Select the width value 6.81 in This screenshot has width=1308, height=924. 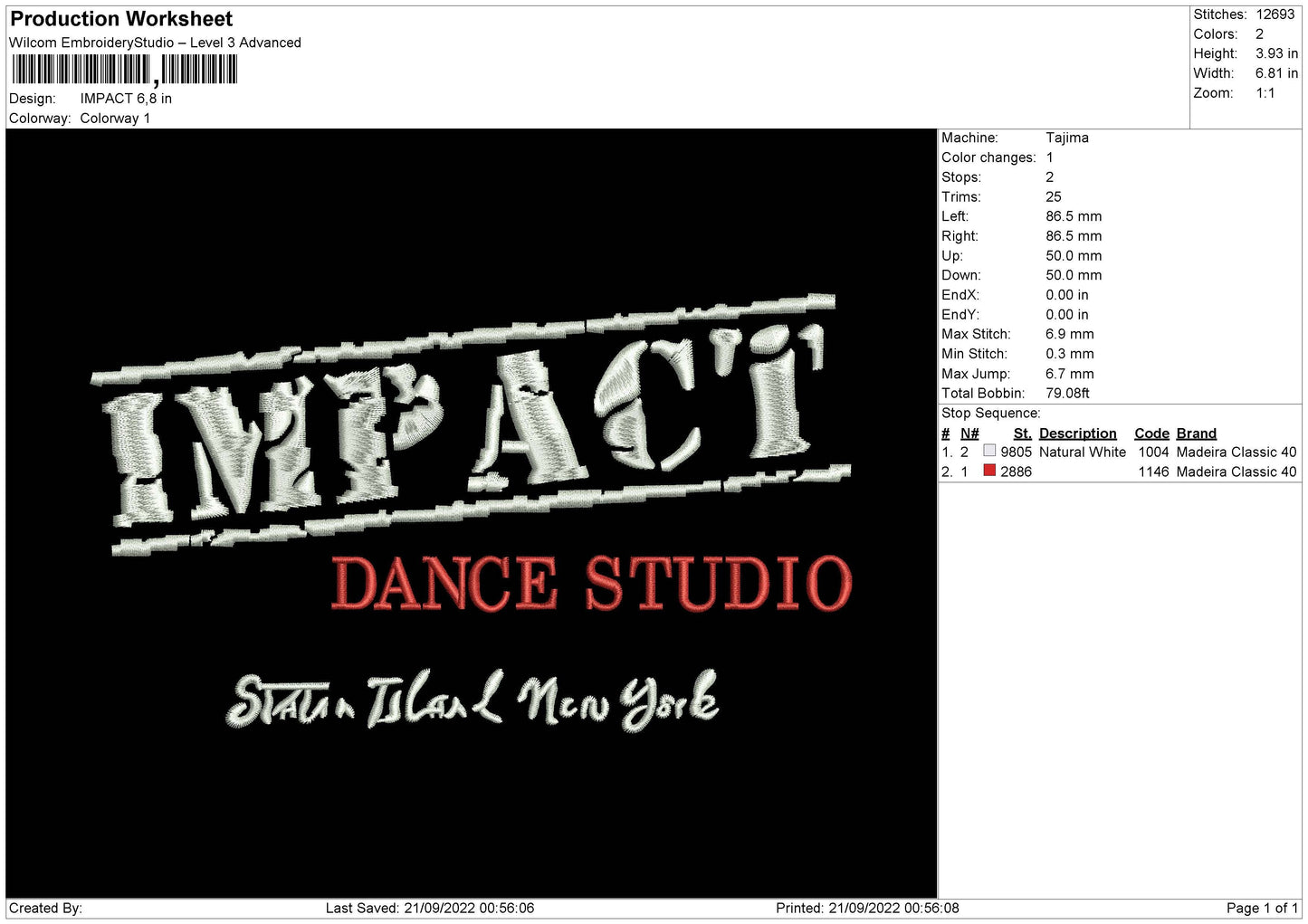click(x=1276, y=73)
